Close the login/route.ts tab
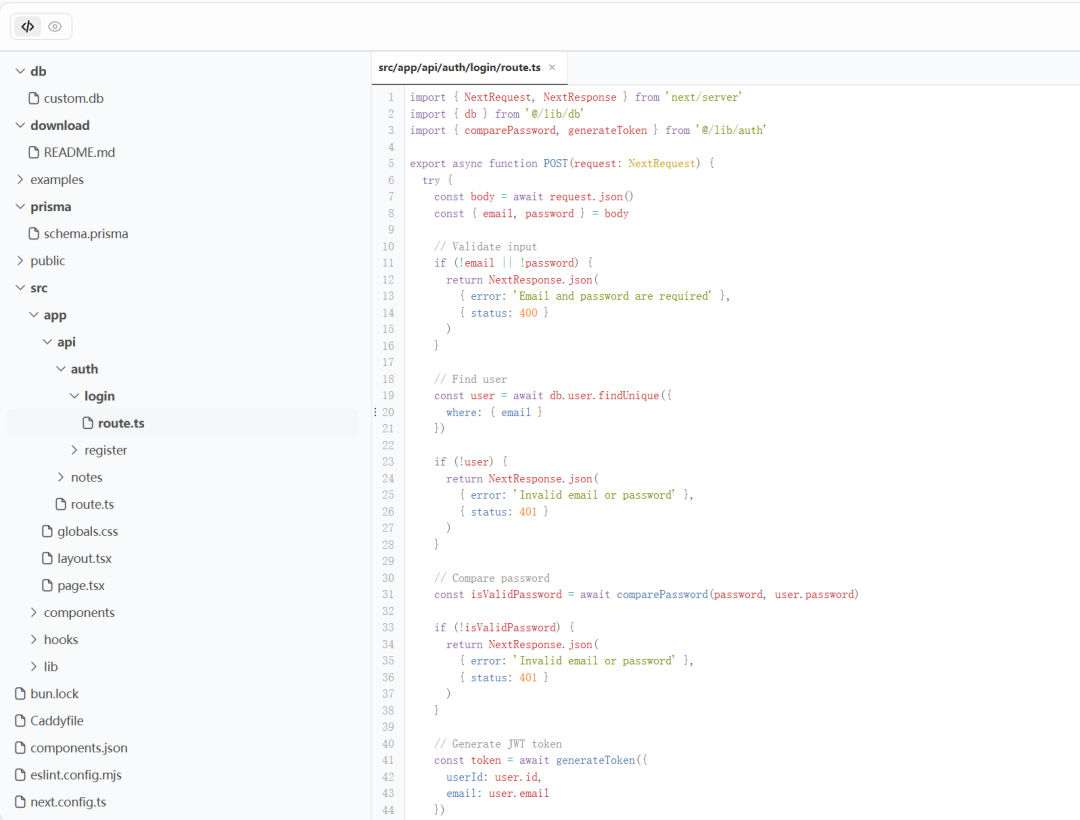 (552, 68)
